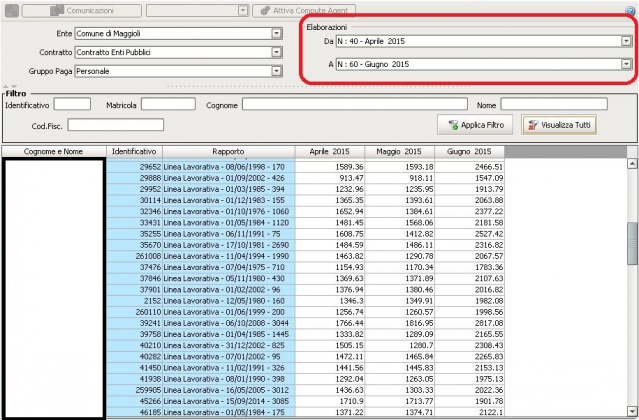Open the empty toolbar combo box arrow
The width and height of the screenshot is (639, 420).
pyautogui.click(x=243, y=11)
